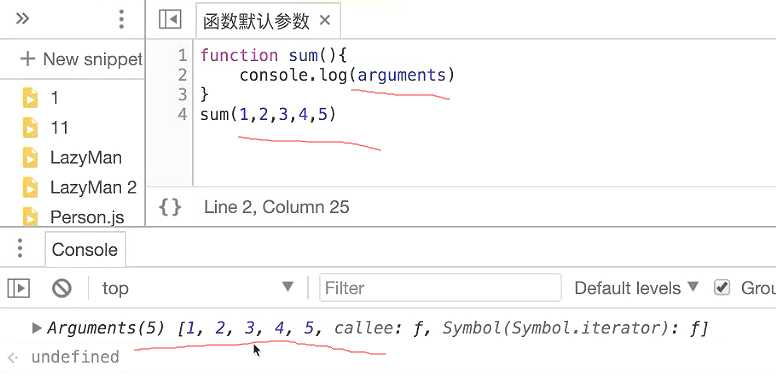Click the plus icon for New snippet

point(28,59)
